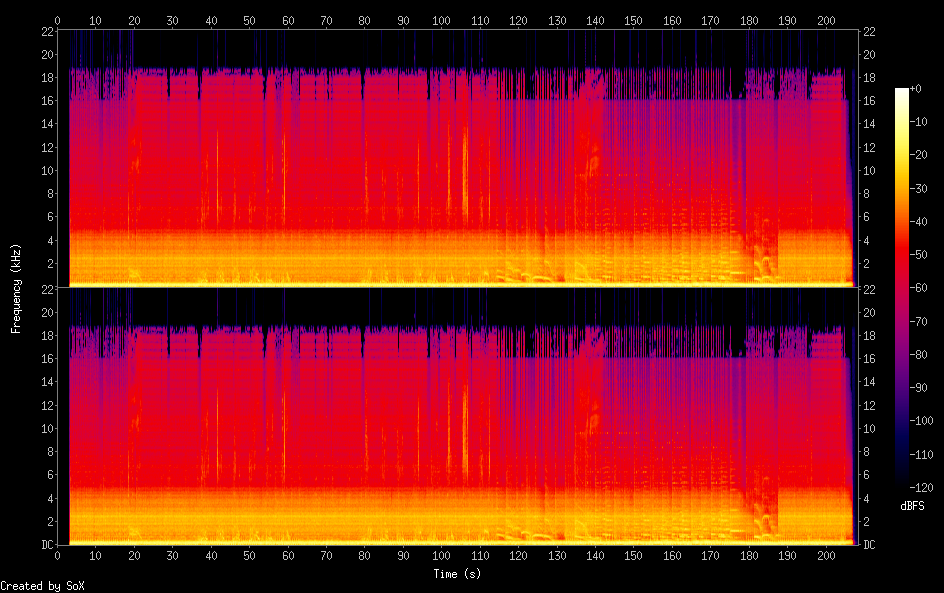Click the "dBFS" label under color scale
This screenshot has height=593, width=944.
912,507
